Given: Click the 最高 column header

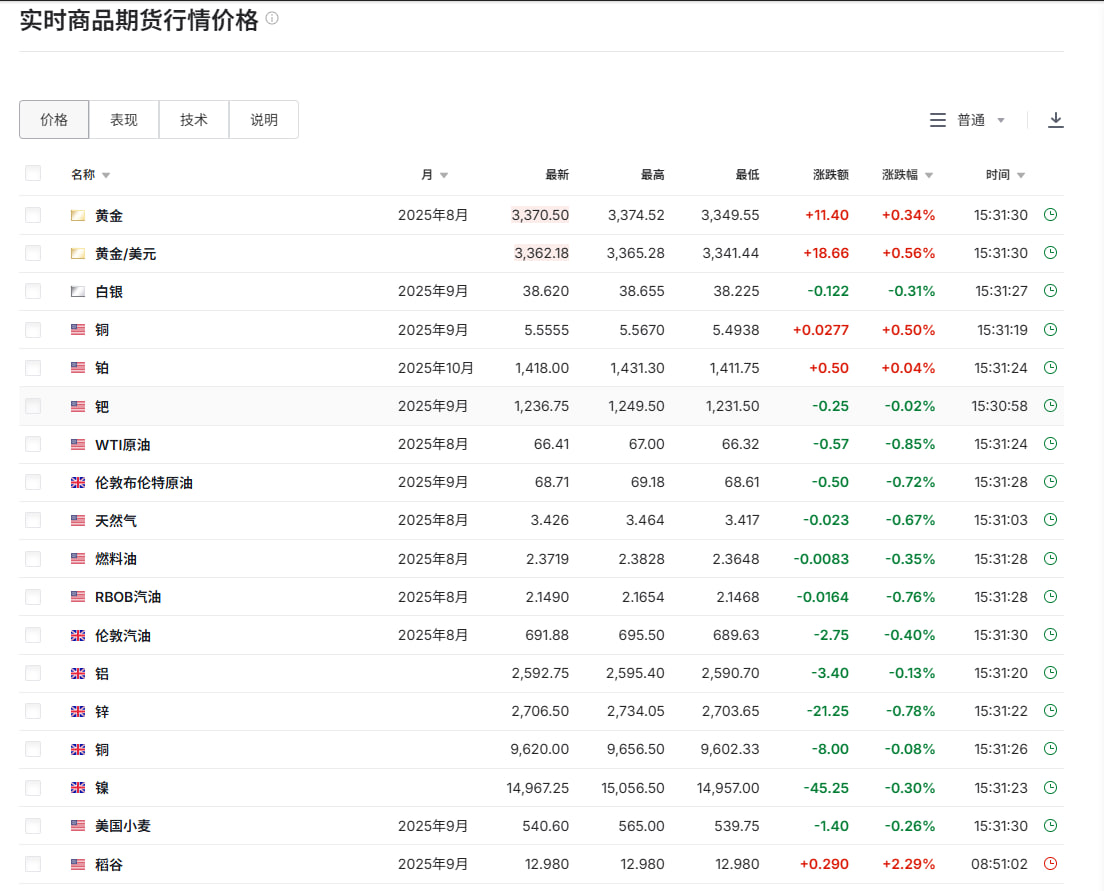Looking at the screenshot, I should click(x=652, y=175).
